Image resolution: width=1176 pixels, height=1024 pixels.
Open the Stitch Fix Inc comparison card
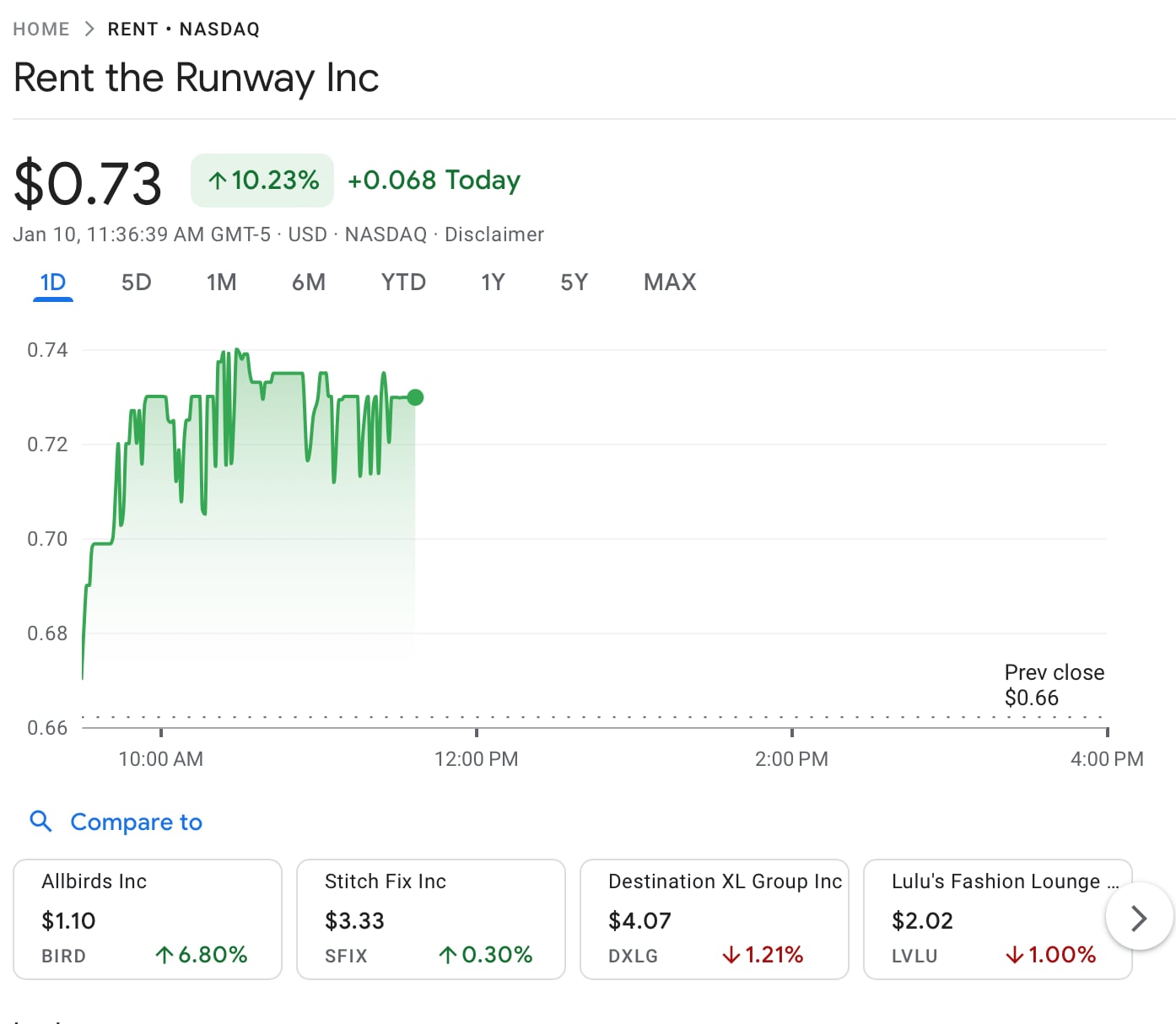click(x=431, y=919)
